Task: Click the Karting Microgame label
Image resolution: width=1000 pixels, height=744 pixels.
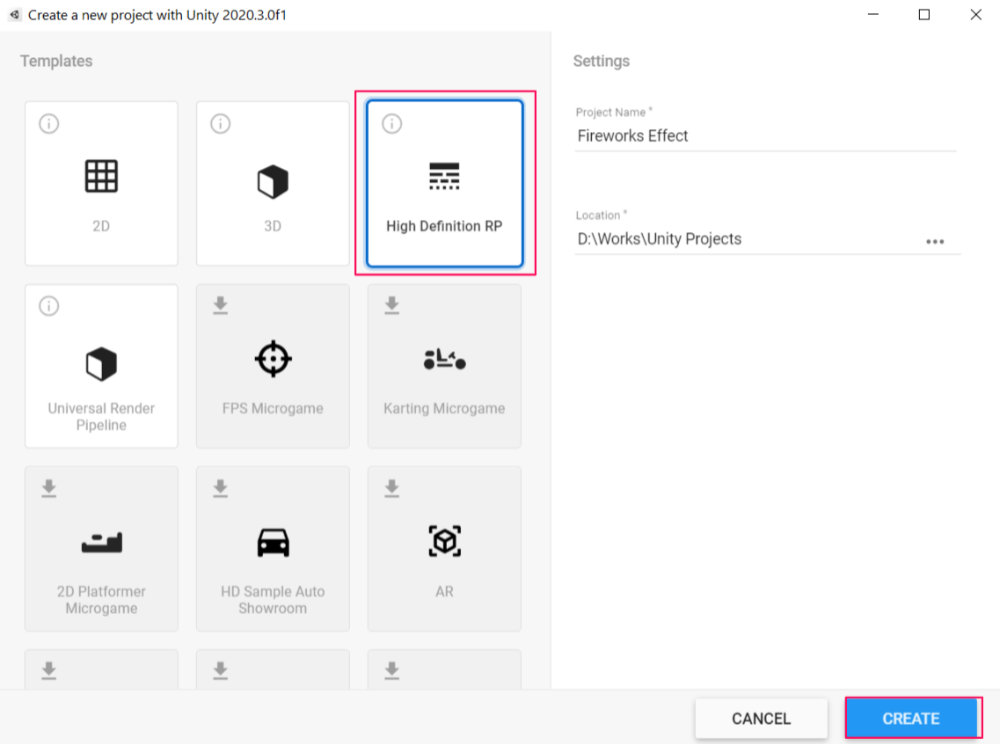Action: pos(444,409)
